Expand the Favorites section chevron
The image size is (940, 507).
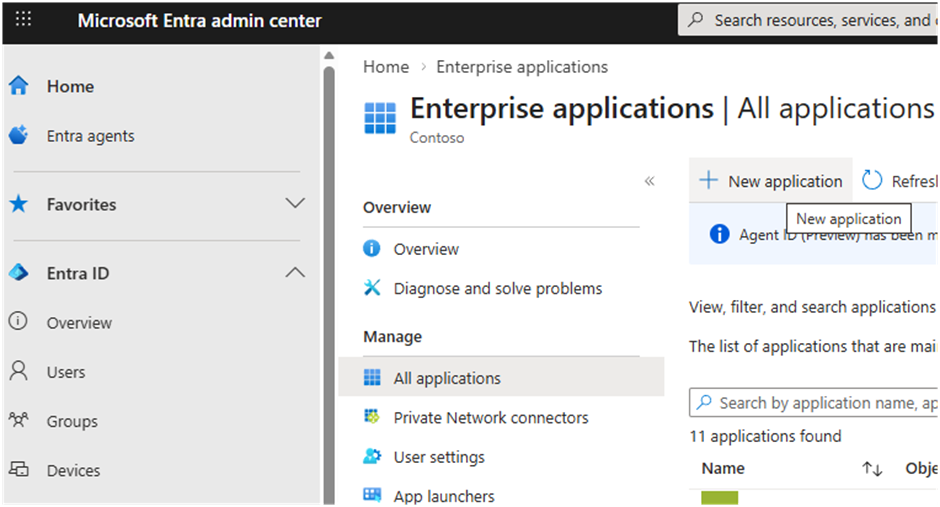click(295, 204)
